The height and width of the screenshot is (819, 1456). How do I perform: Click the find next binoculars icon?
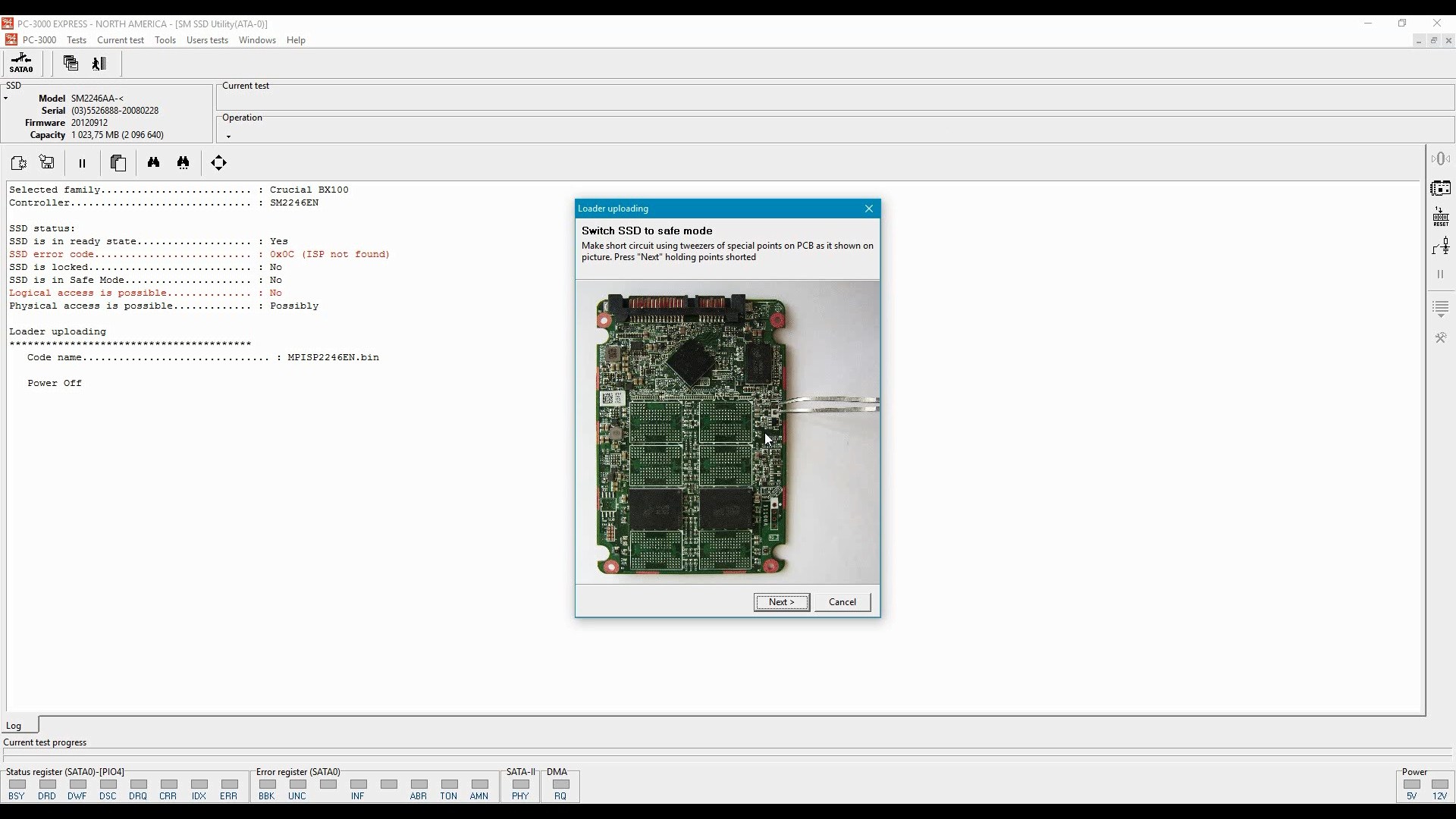(x=184, y=162)
